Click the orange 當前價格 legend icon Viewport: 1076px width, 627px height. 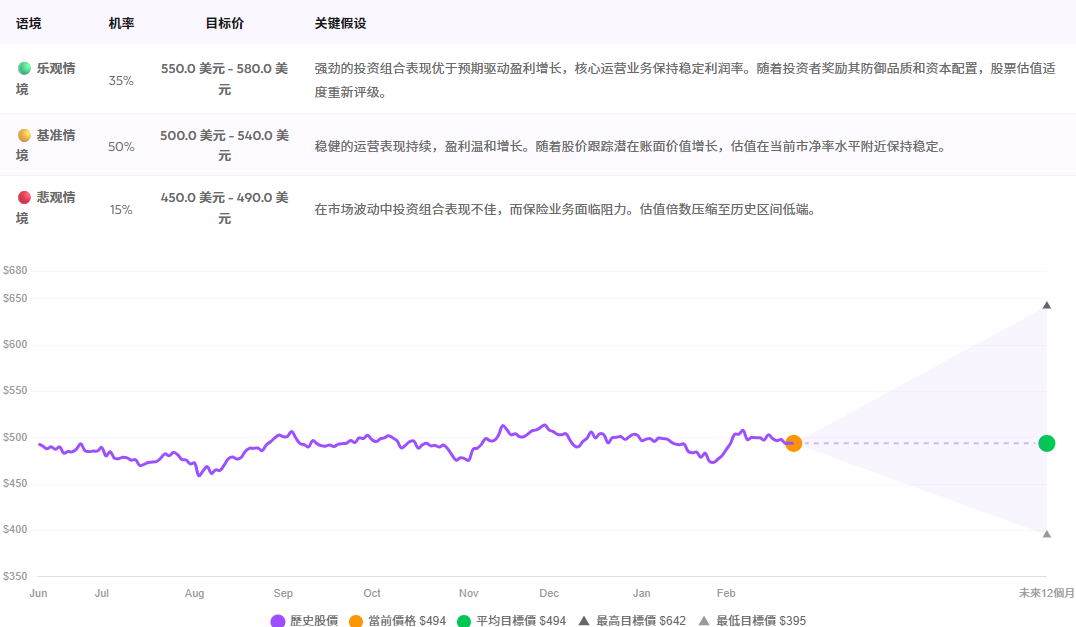click(x=355, y=620)
